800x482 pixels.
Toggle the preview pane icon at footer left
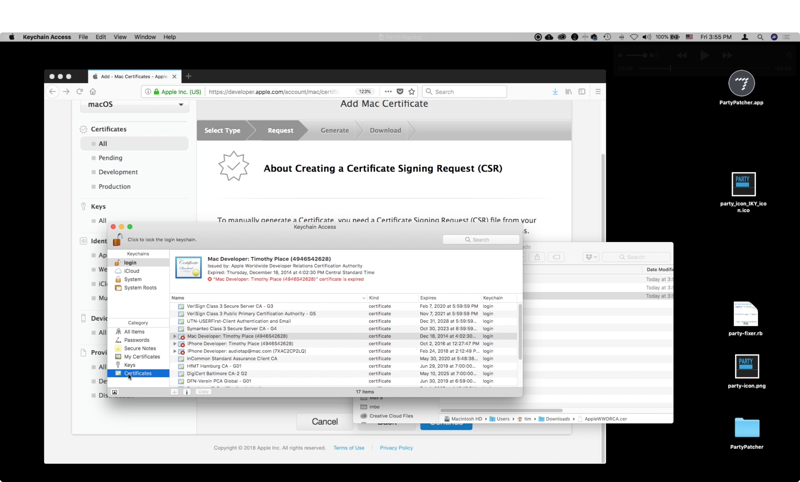point(114,392)
